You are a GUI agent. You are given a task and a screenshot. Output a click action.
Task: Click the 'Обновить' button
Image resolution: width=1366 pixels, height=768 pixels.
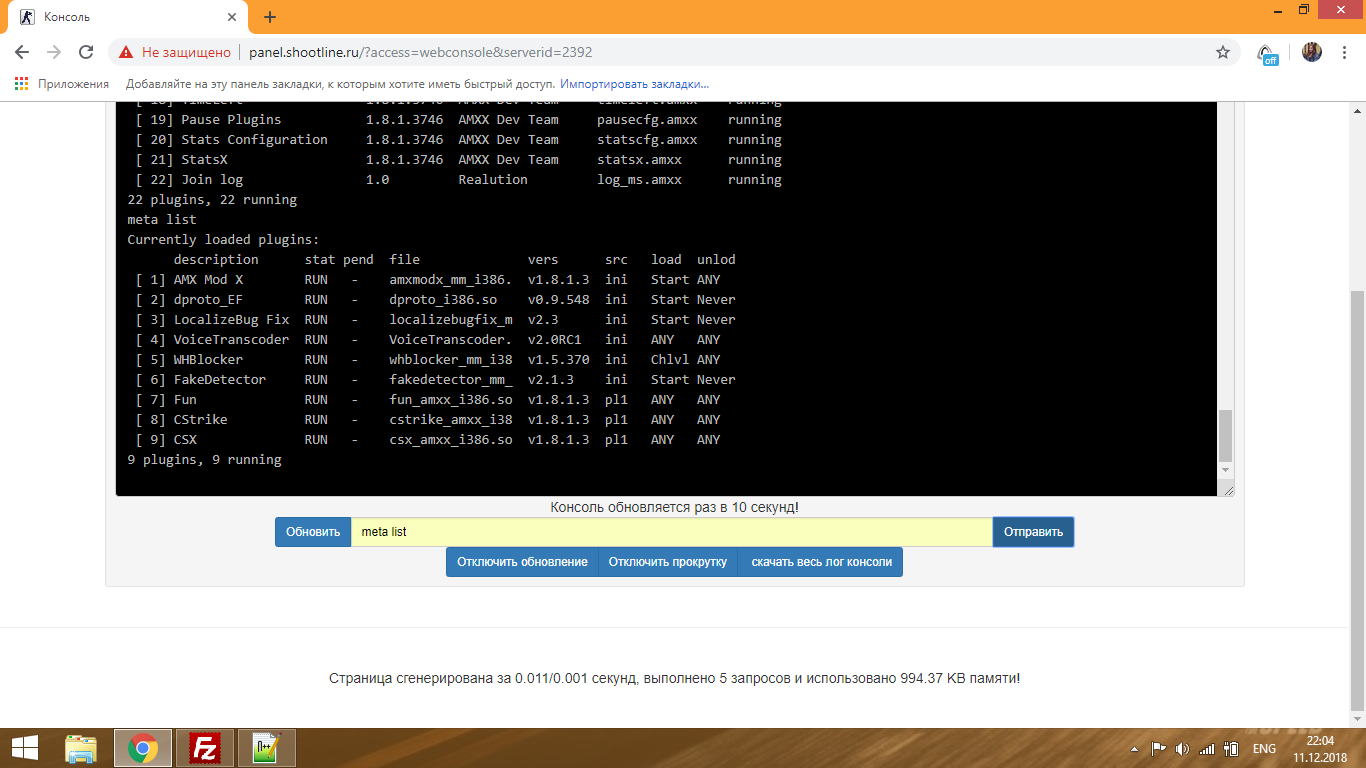pos(313,532)
